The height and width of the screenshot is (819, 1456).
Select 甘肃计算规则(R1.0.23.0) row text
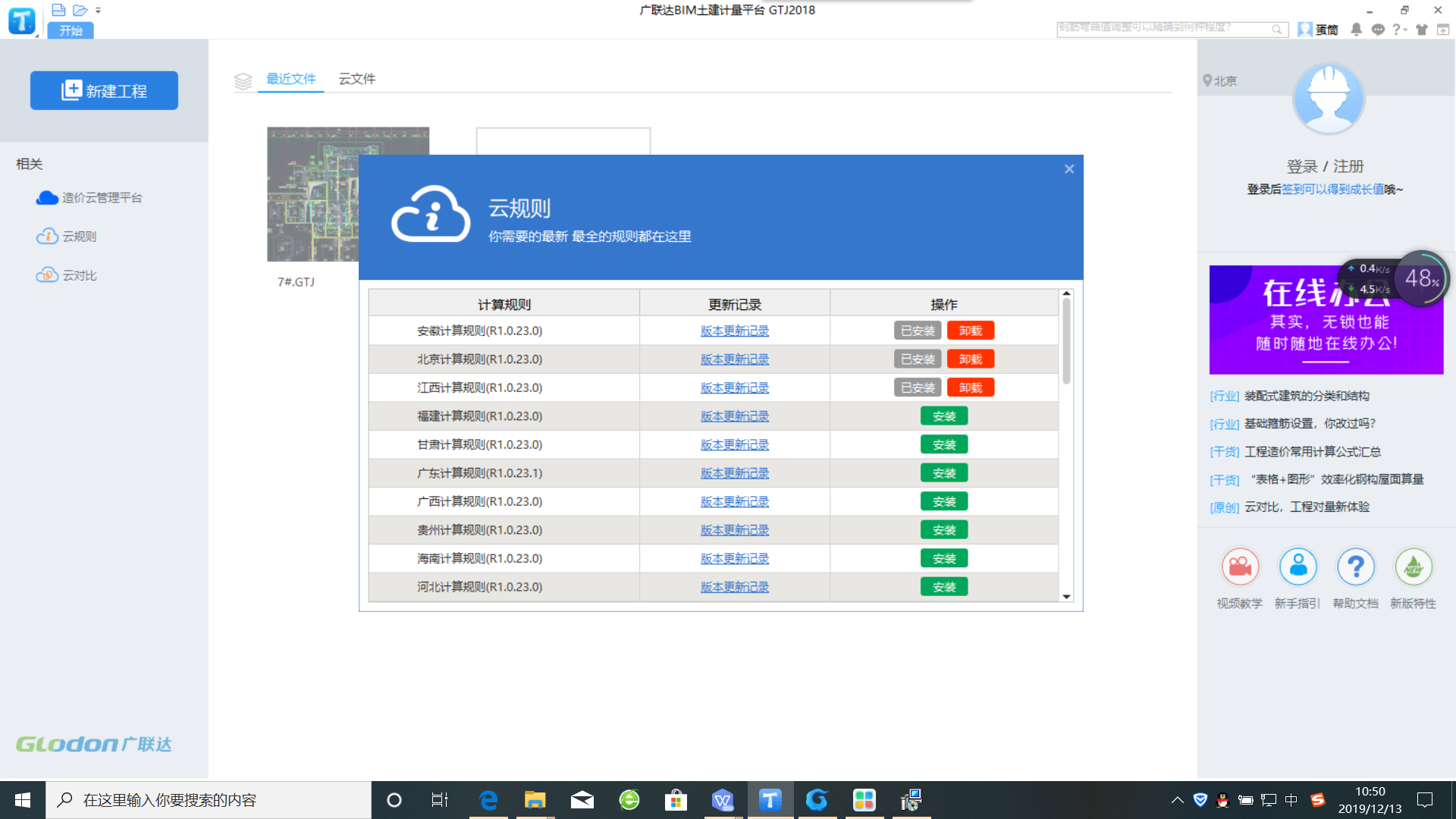(479, 444)
